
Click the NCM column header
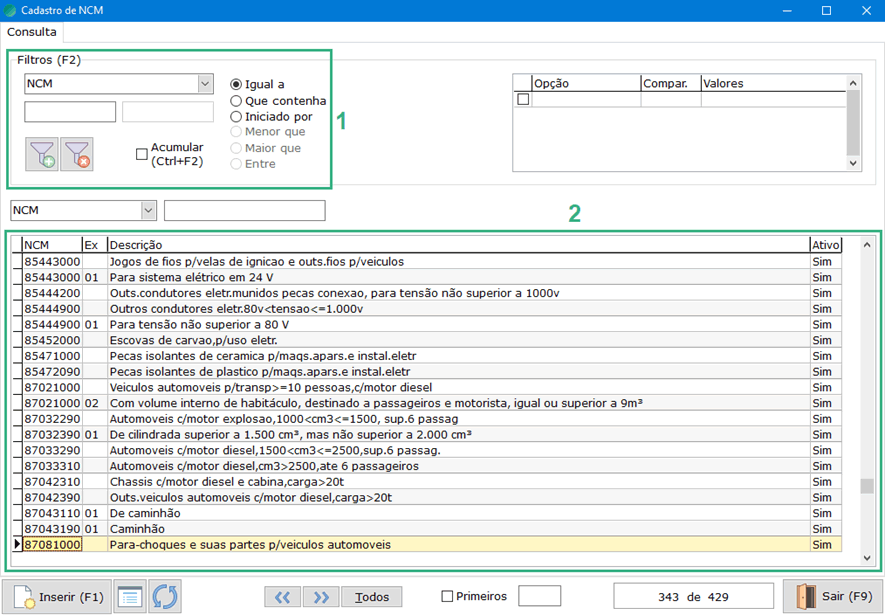[52, 245]
